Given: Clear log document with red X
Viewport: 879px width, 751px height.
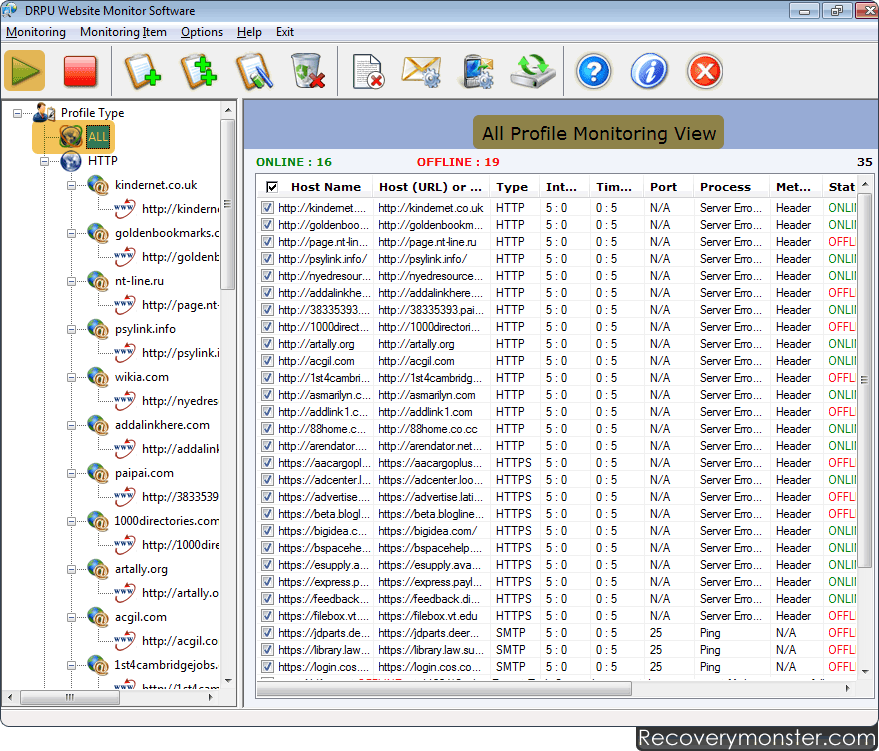Looking at the screenshot, I should click(x=368, y=71).
